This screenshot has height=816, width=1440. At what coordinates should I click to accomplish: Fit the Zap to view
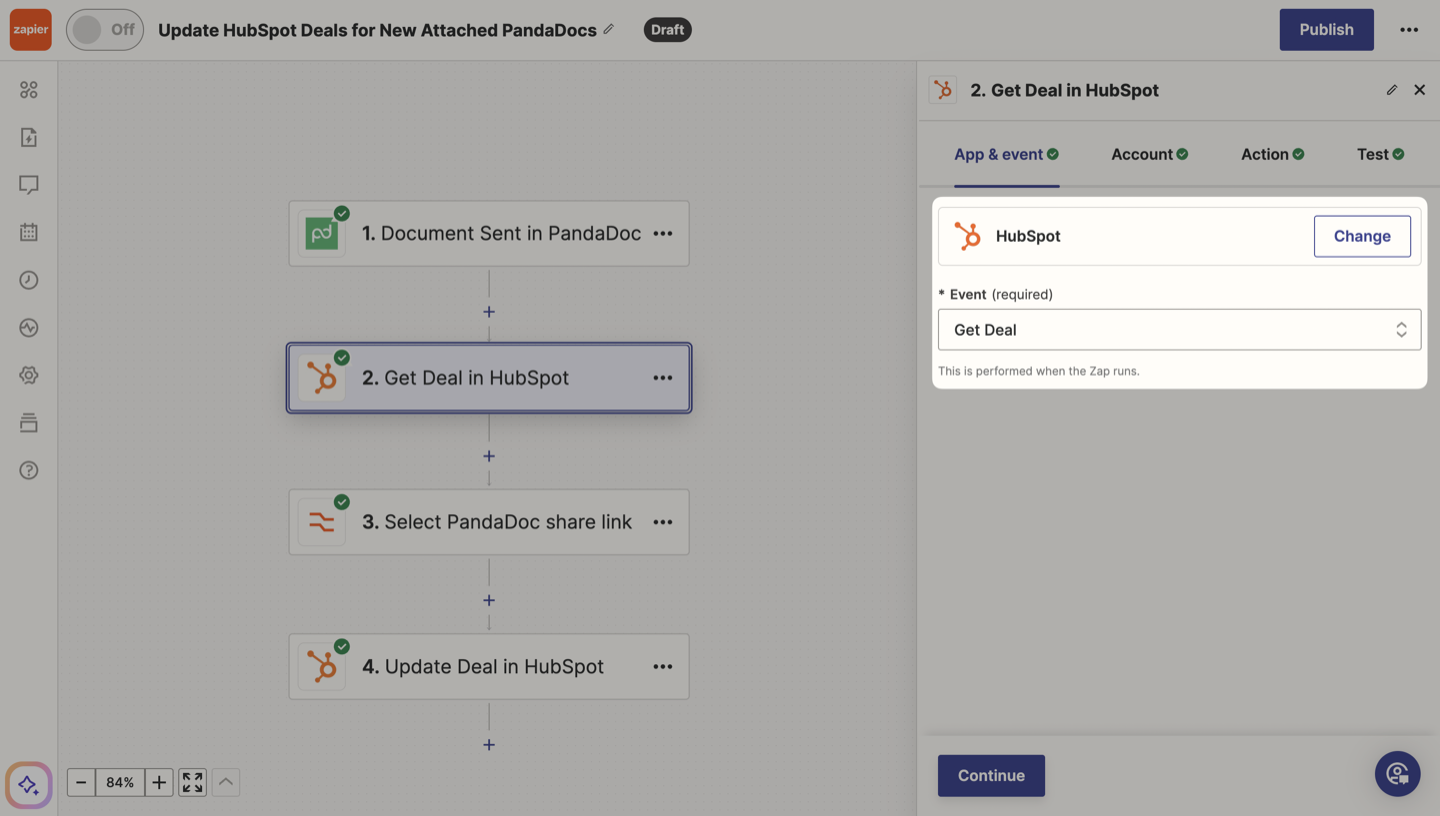click(x=193, y=783)
